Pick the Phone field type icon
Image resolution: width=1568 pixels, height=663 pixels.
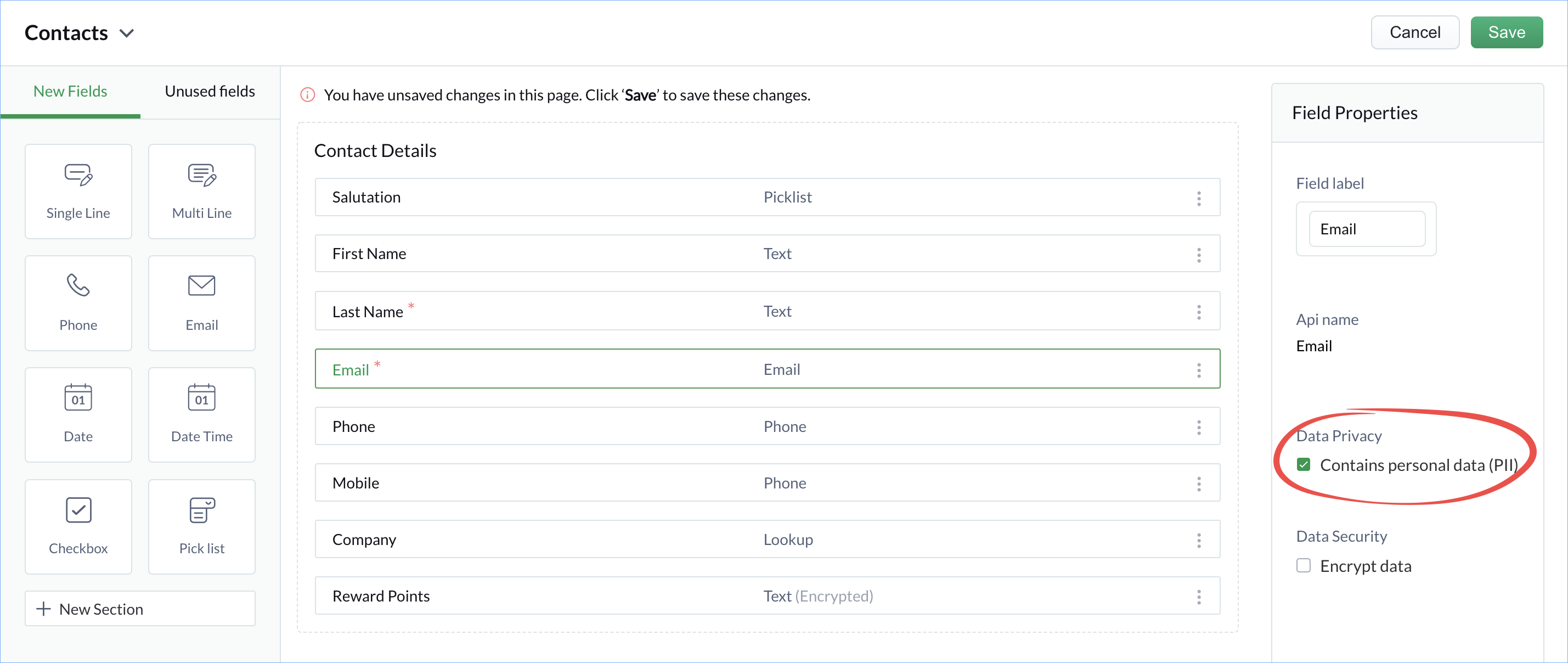pos(78,285)
